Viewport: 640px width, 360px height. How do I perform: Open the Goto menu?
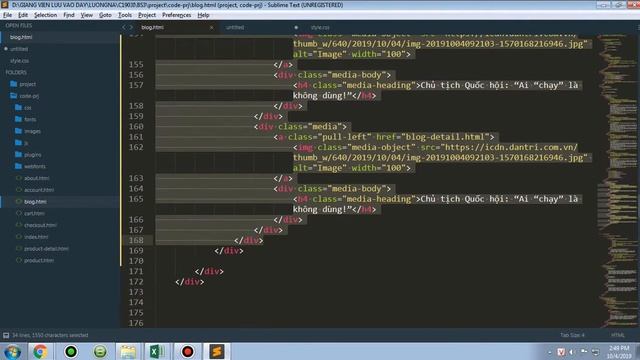coord(105,15)
